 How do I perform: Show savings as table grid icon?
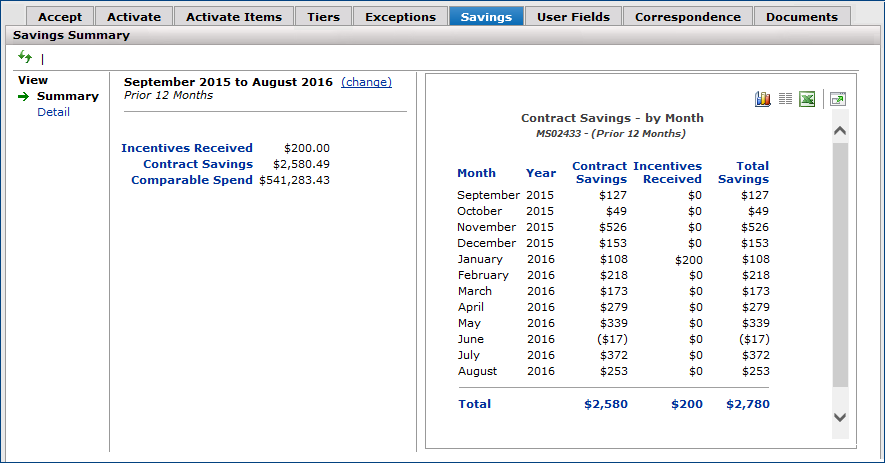785,99
